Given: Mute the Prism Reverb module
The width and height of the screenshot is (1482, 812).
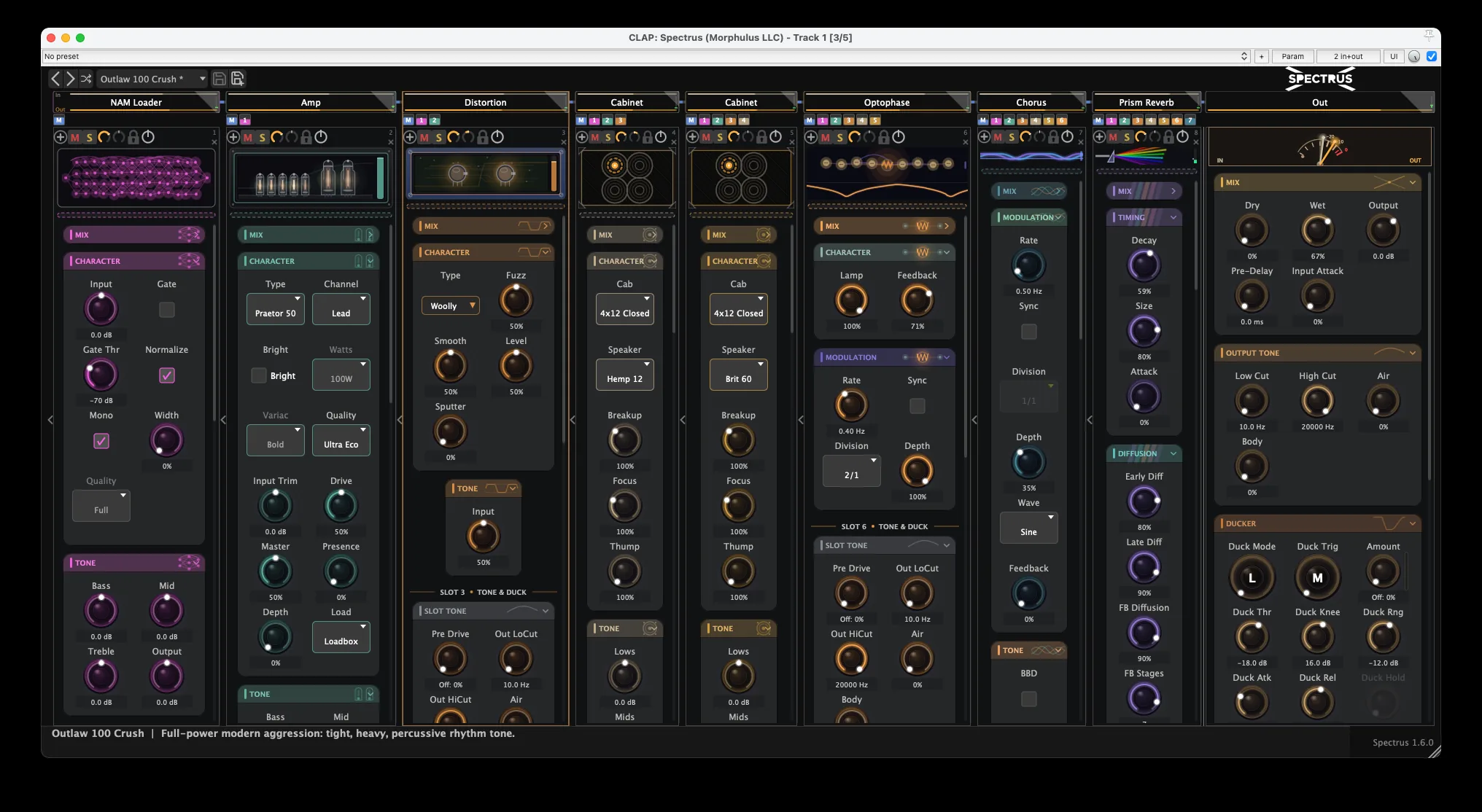Looking at the screenshot, I should 1113,137.
